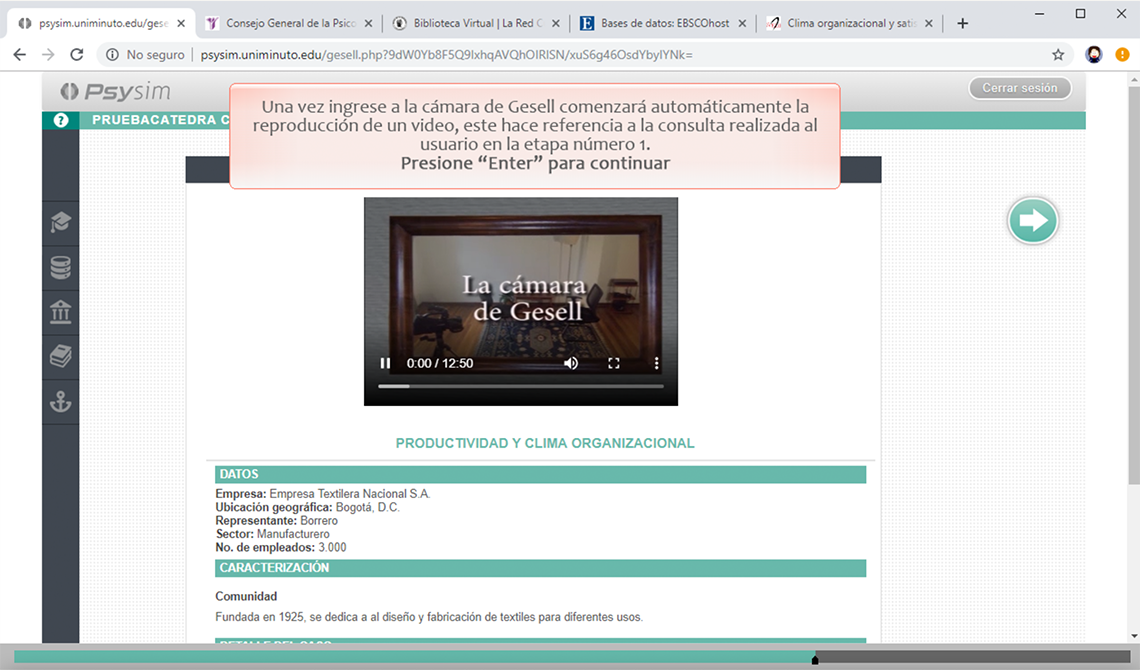Image resolution: width=1140 pixels, height=670 pixels.
Task: Switch to Bases de datos EBSCOhost tab
Action: [x=665, y=23]
